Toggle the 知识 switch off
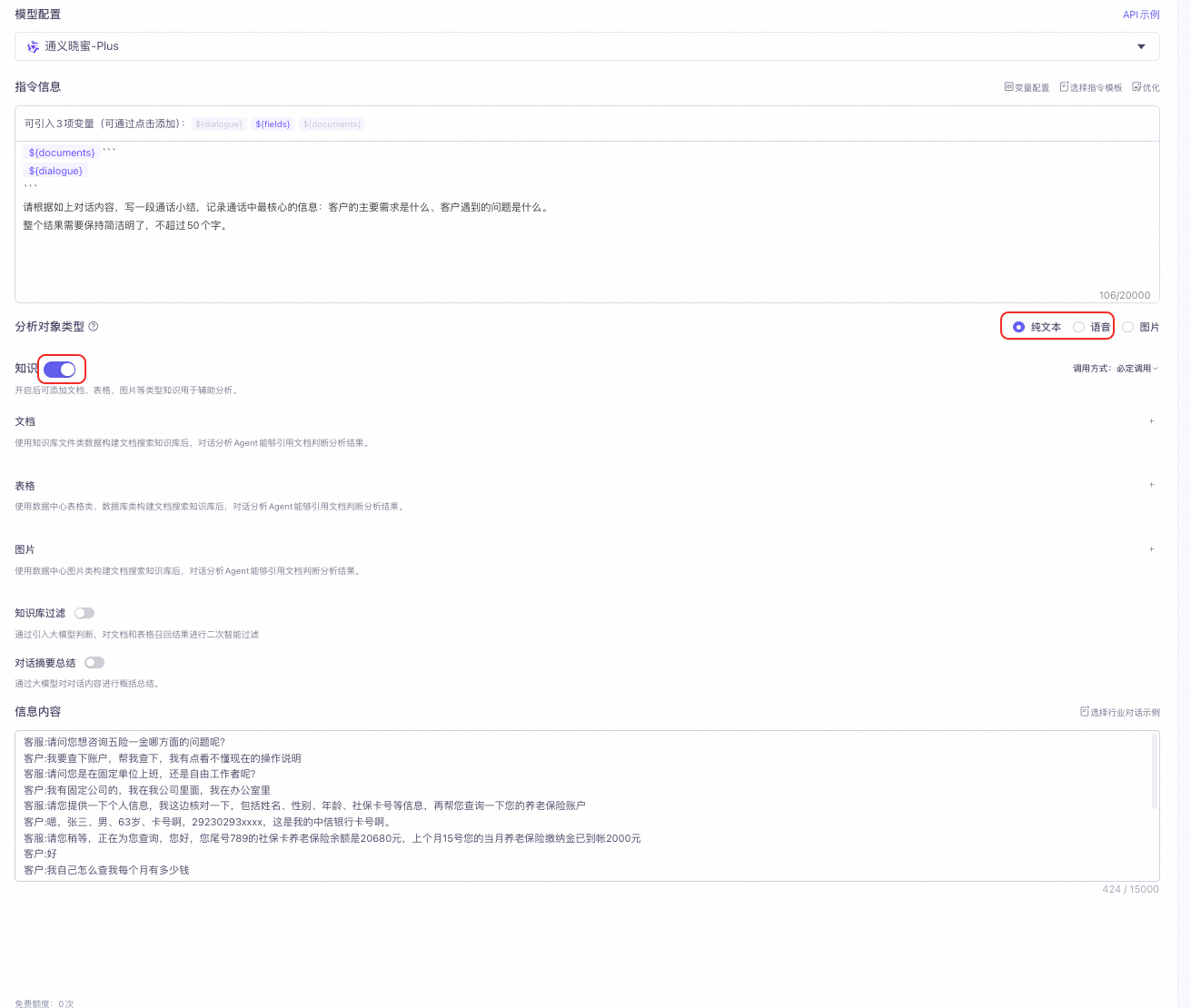The width and height of the screenshot is (1191, 1008). point(60,369)
